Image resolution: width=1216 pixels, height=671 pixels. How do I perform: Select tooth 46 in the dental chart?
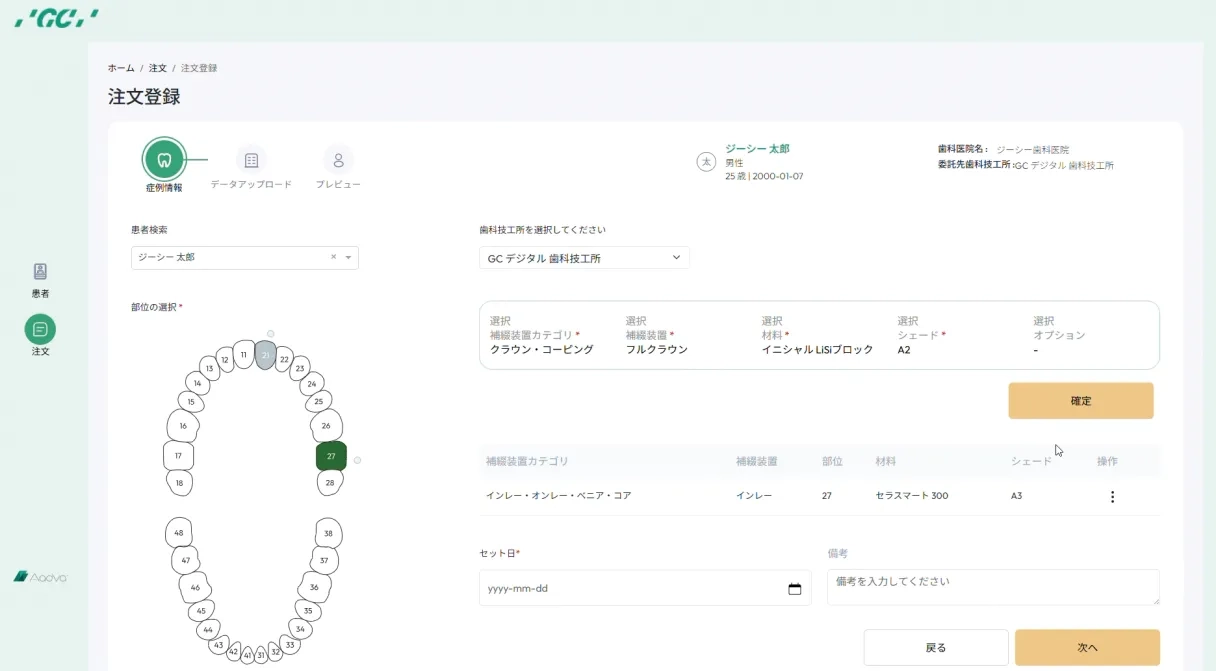(x=195, y=587)
